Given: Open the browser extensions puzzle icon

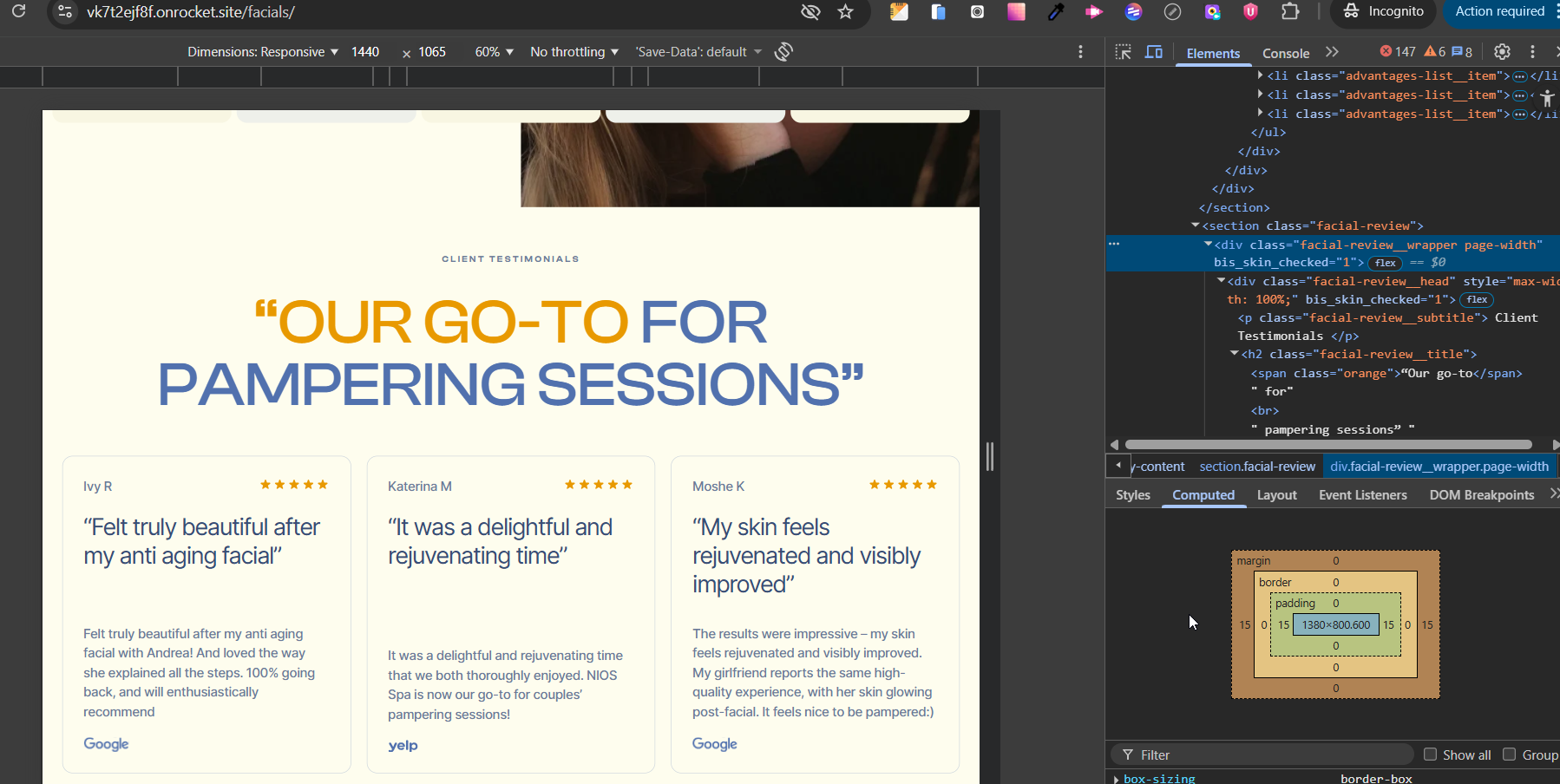Looking at the screenshot, I should pyautogui.click(x=1291, y=12).
